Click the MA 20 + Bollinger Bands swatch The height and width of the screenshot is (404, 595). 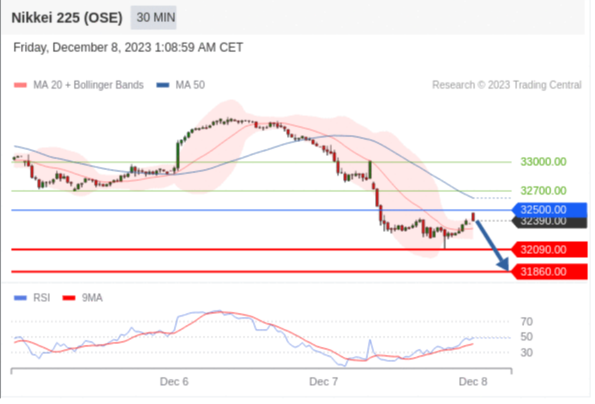20,85
